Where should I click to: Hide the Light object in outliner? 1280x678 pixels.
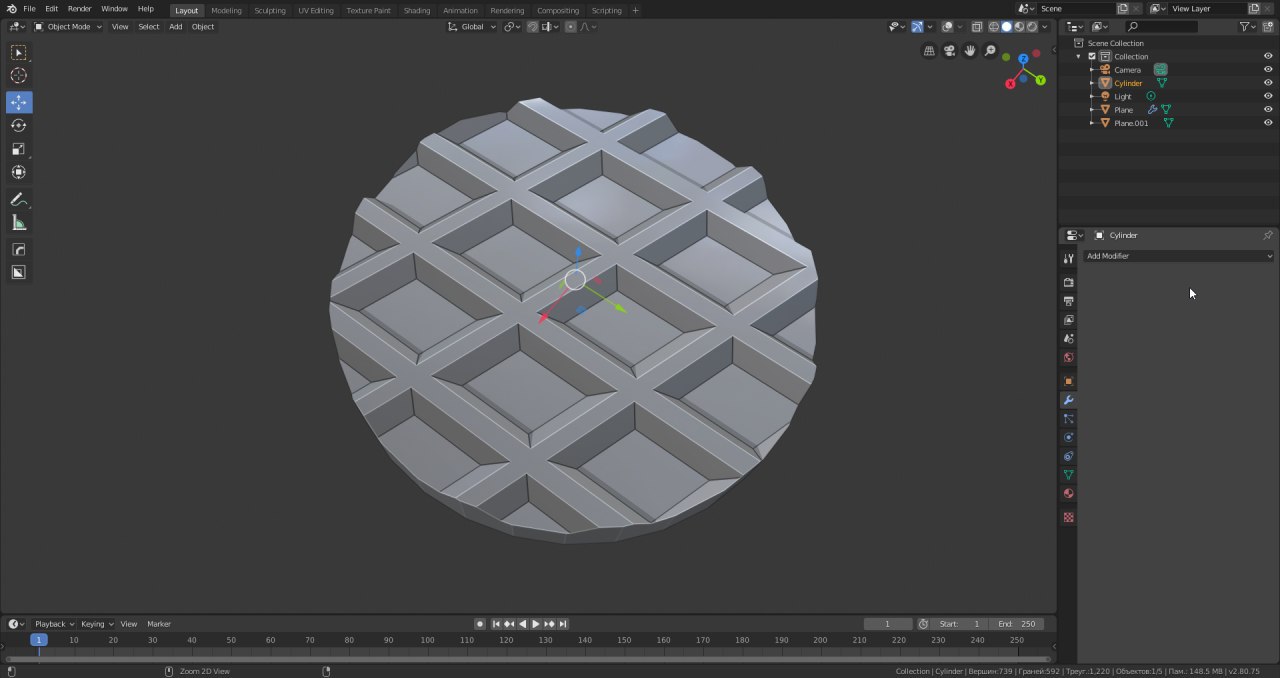pyautogui.click(x=1268, y=96)
